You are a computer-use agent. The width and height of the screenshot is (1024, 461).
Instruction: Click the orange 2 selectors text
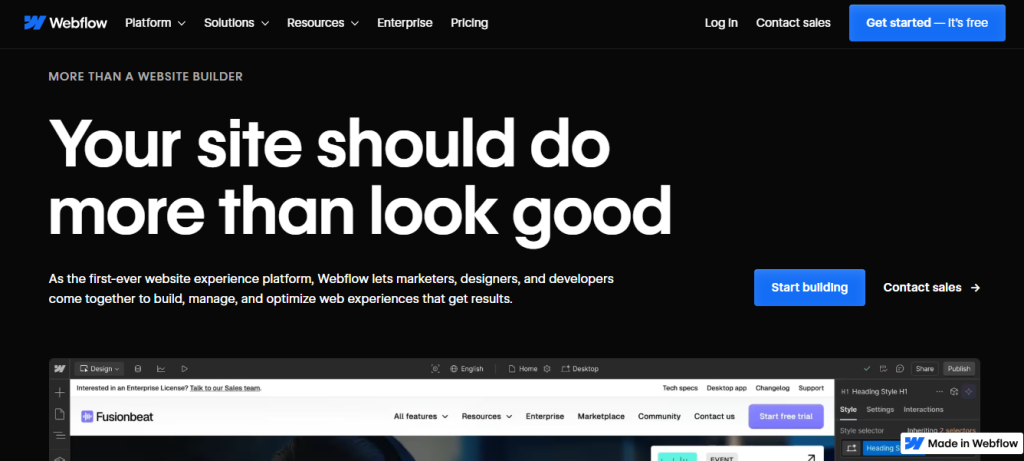pos(958,430)
